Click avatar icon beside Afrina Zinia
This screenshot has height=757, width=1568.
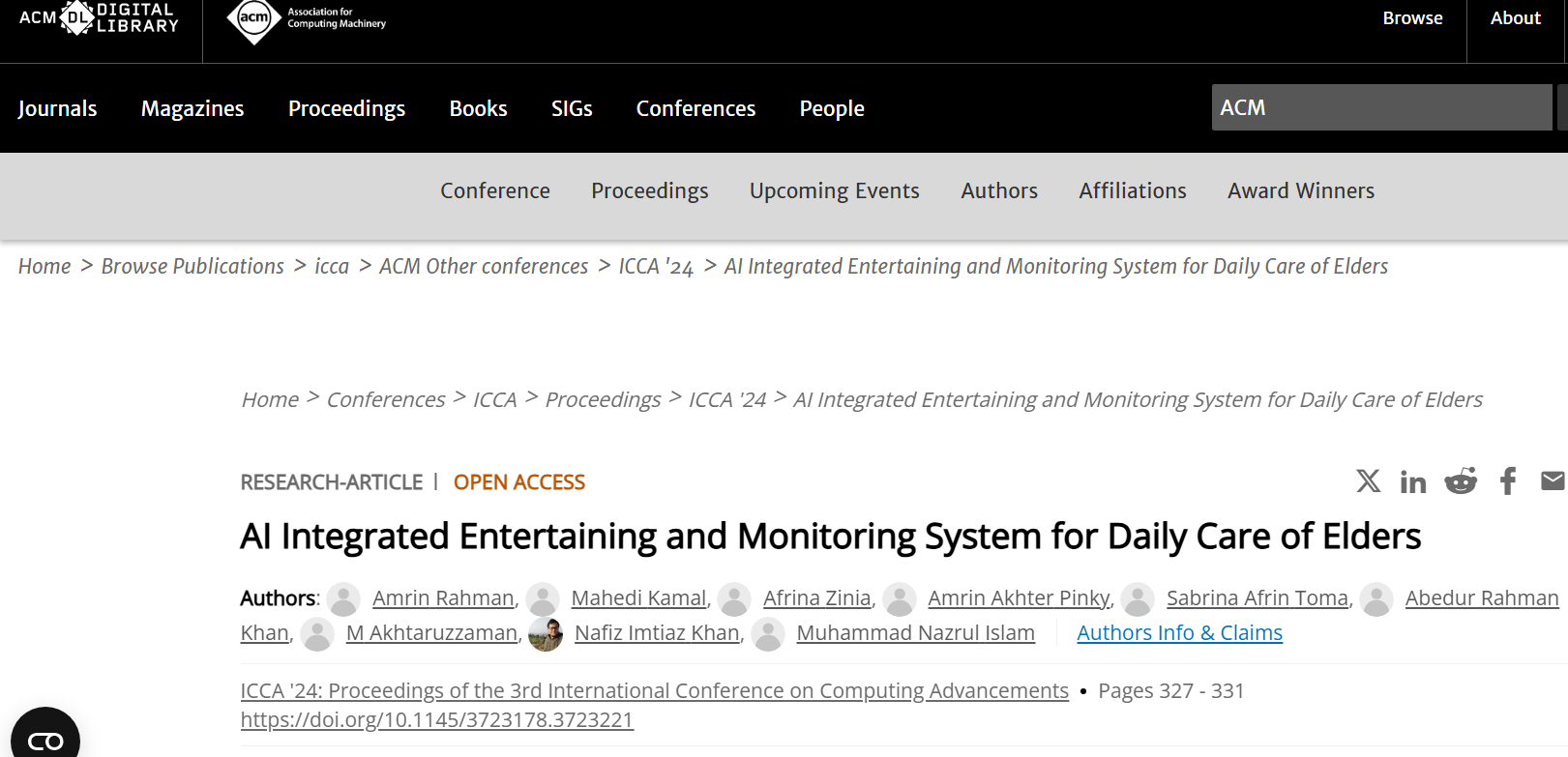coord(734,599)
